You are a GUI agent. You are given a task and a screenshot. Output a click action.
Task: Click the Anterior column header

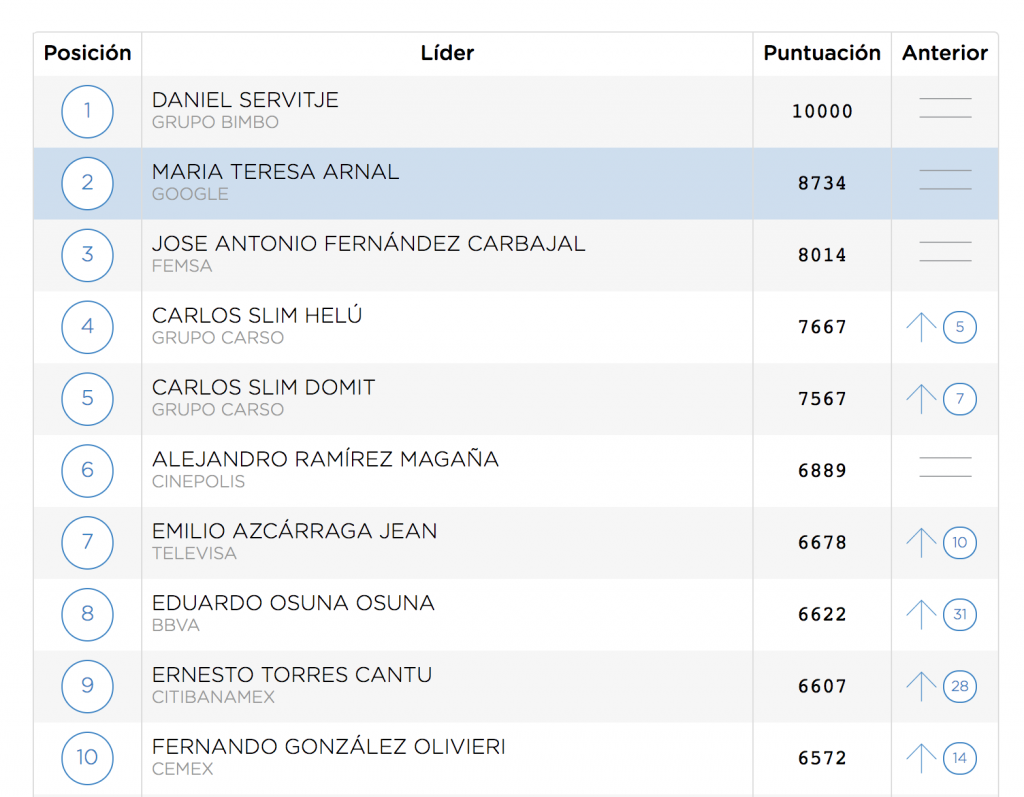945,53
